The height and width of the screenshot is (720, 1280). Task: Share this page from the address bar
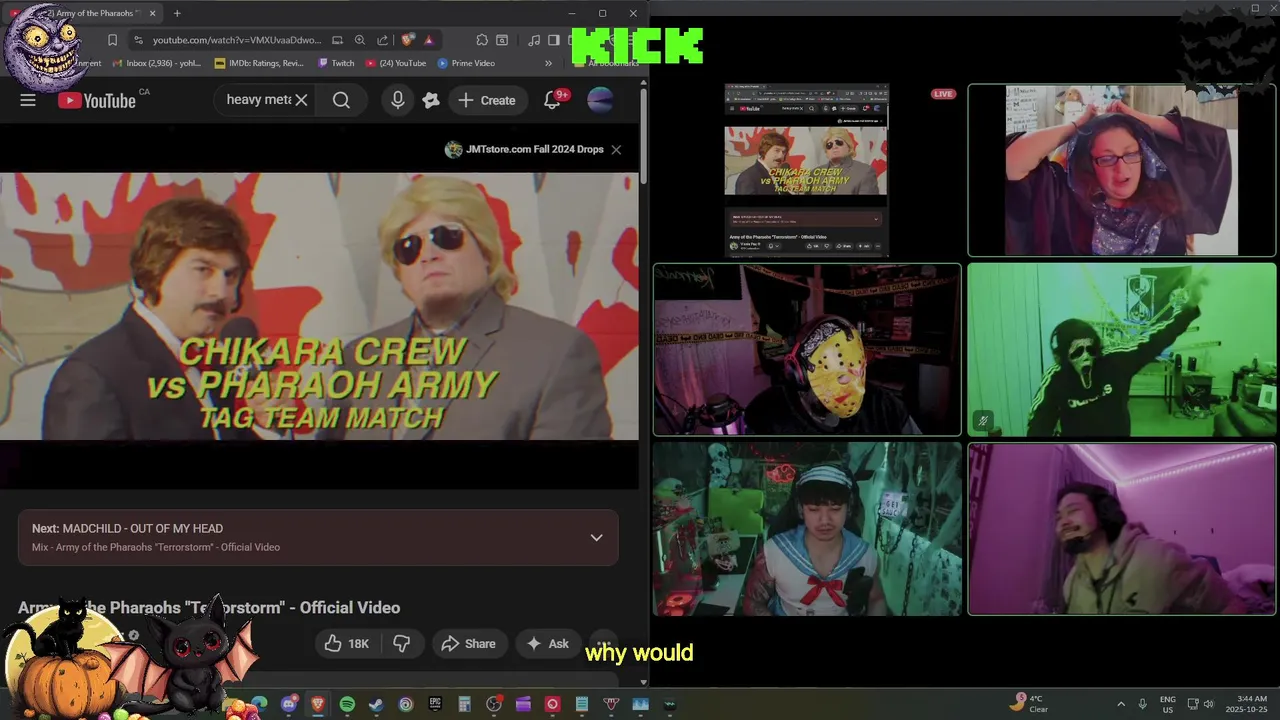point(382,40)
